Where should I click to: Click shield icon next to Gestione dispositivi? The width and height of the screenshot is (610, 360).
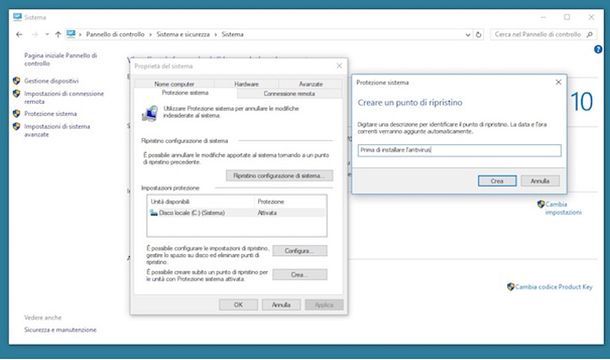click(16, 81)
